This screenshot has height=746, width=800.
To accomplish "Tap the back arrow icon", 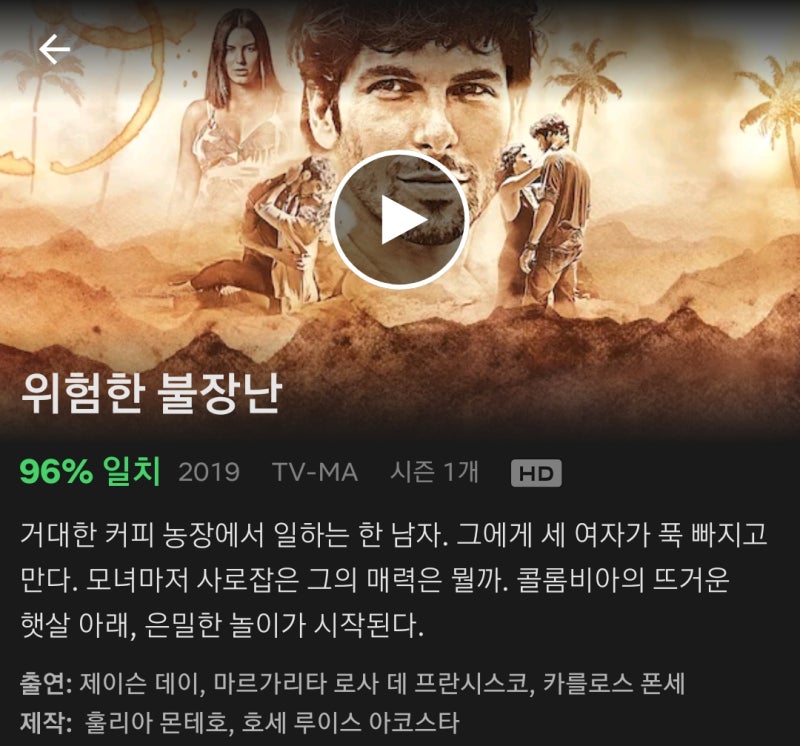I will 54,49.
